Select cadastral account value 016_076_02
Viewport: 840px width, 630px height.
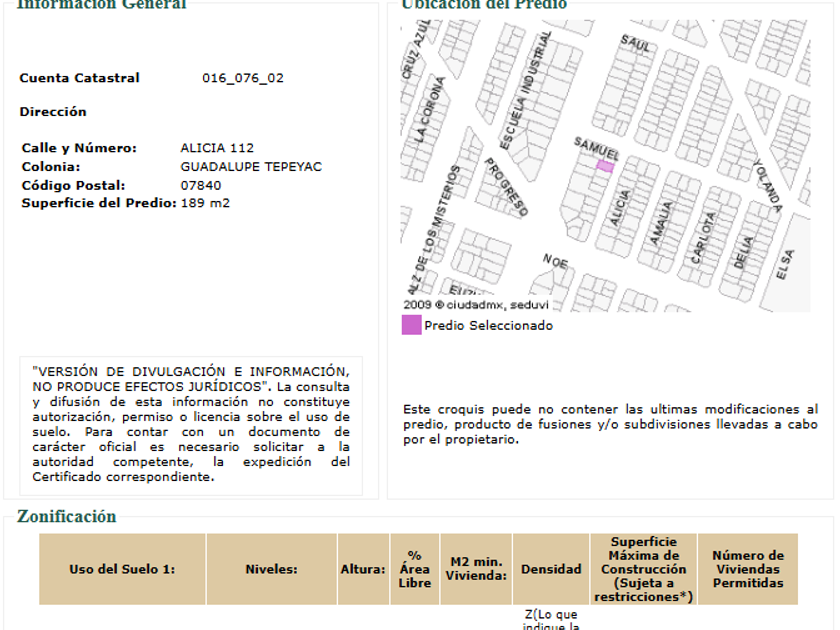tap(243, 78)
